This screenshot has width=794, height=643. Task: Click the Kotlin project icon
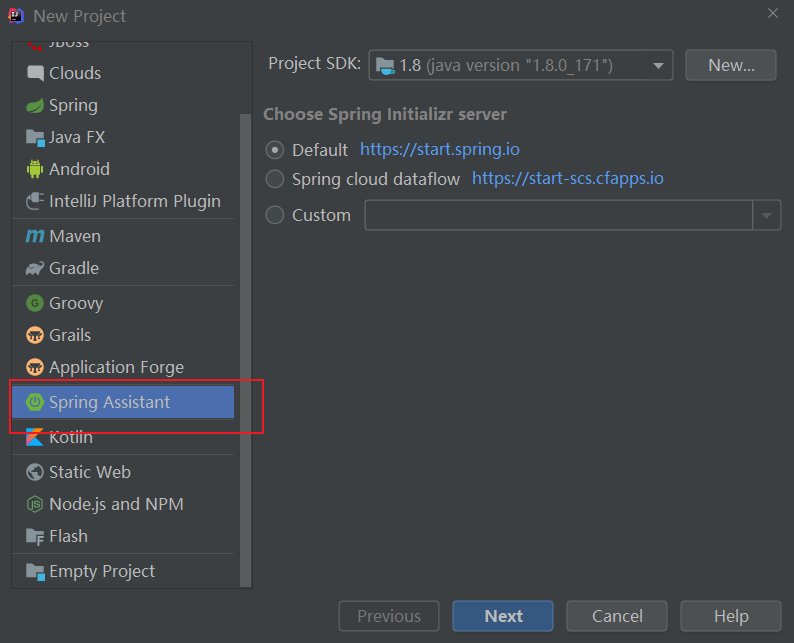[35, 437]
